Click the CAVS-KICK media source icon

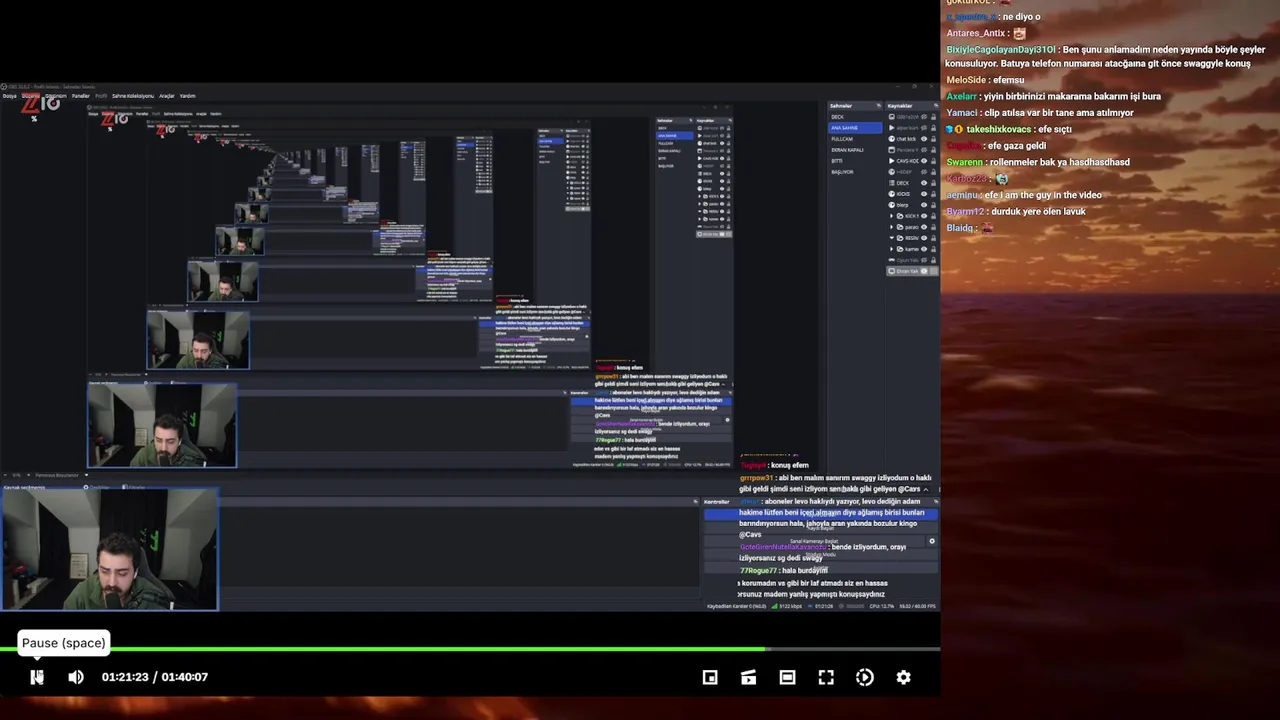tap(892, 161)
